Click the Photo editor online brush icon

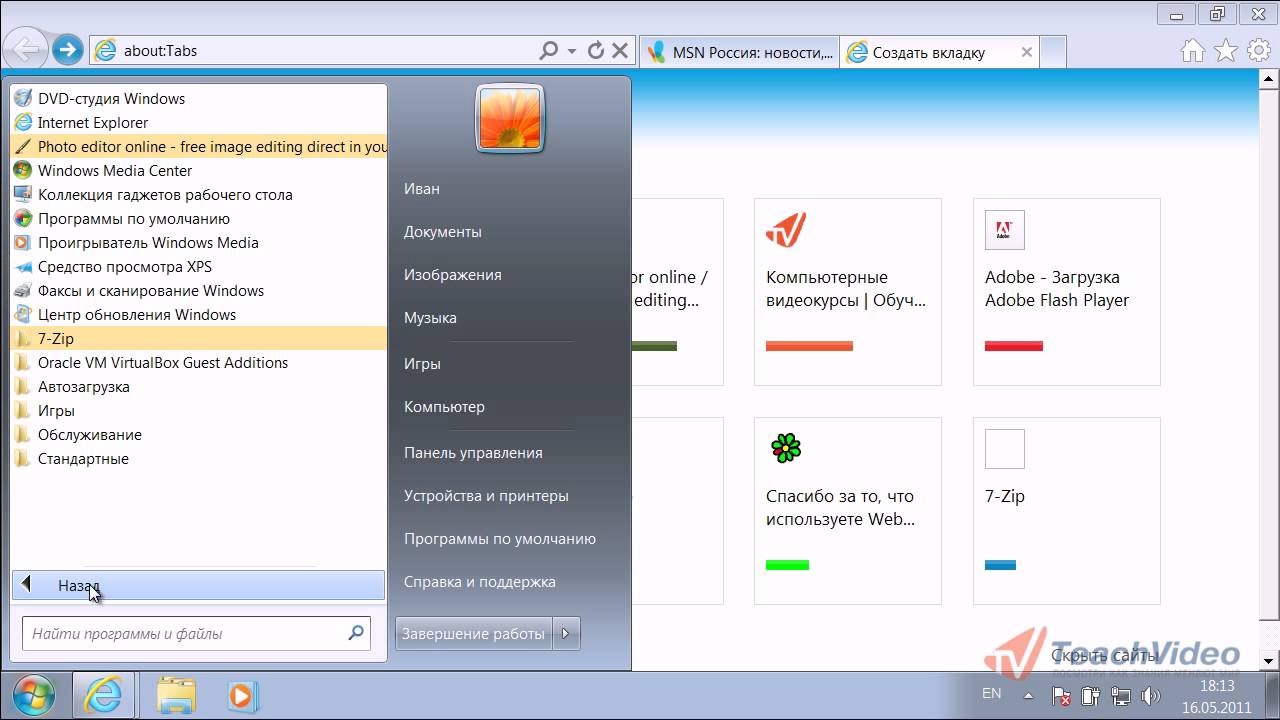click(23, 146)
